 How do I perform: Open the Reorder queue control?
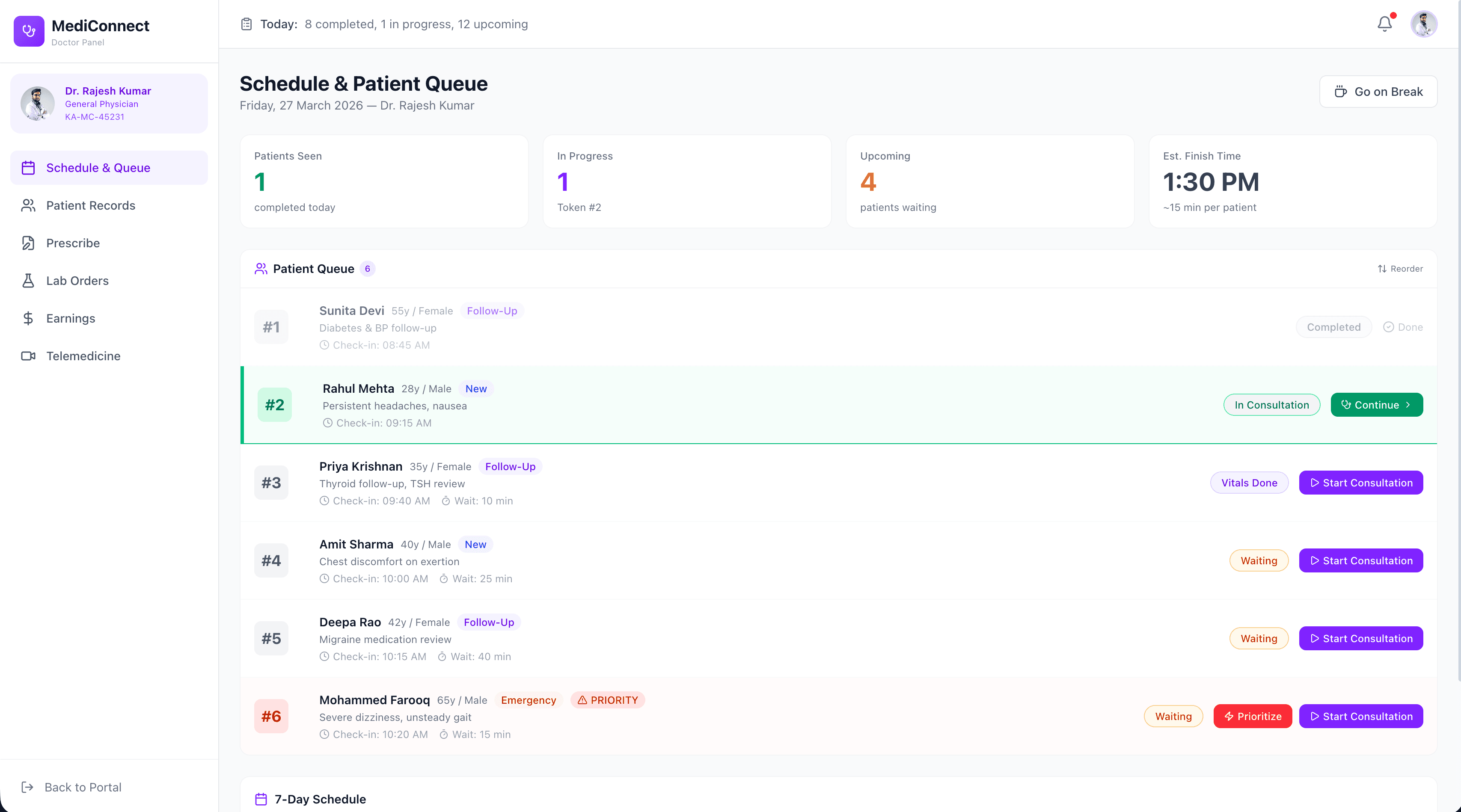coord(1399,268)
